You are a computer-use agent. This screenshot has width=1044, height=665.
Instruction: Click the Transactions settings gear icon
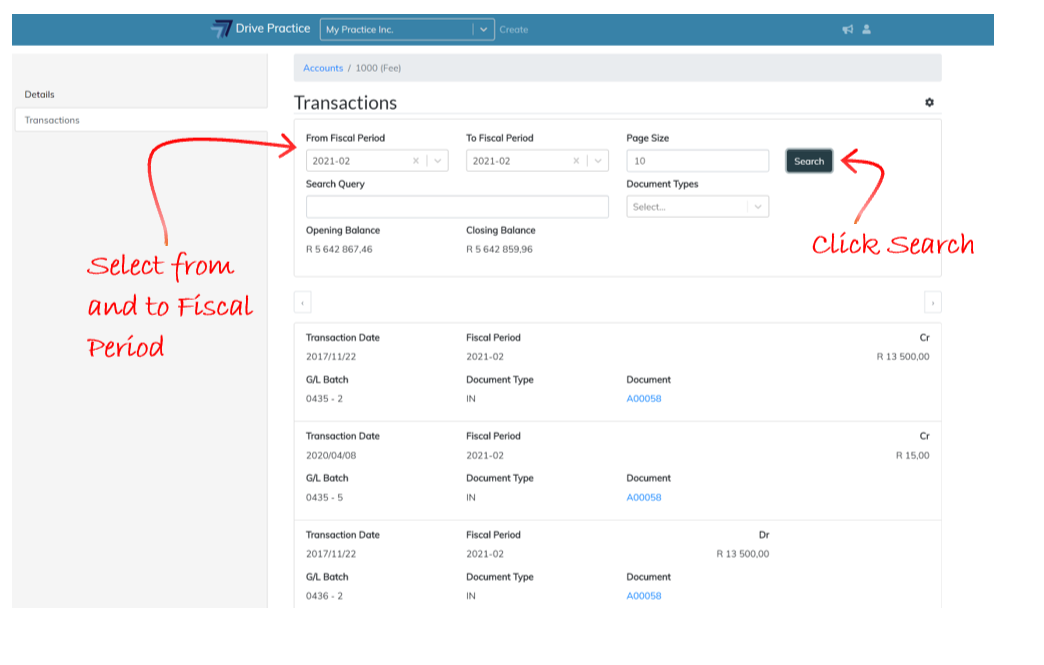(x=929, y=103)
